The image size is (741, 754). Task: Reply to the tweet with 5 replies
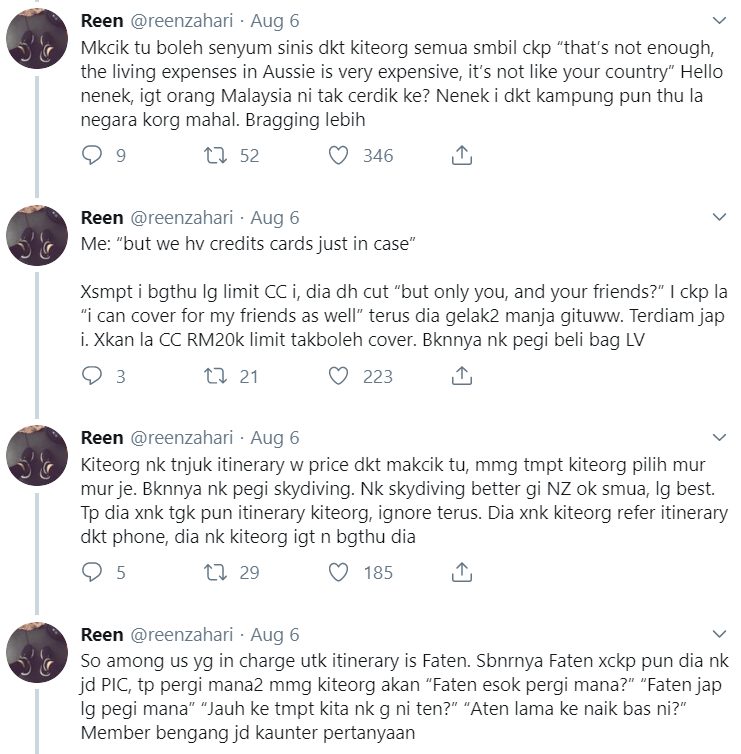coord(91,572)
